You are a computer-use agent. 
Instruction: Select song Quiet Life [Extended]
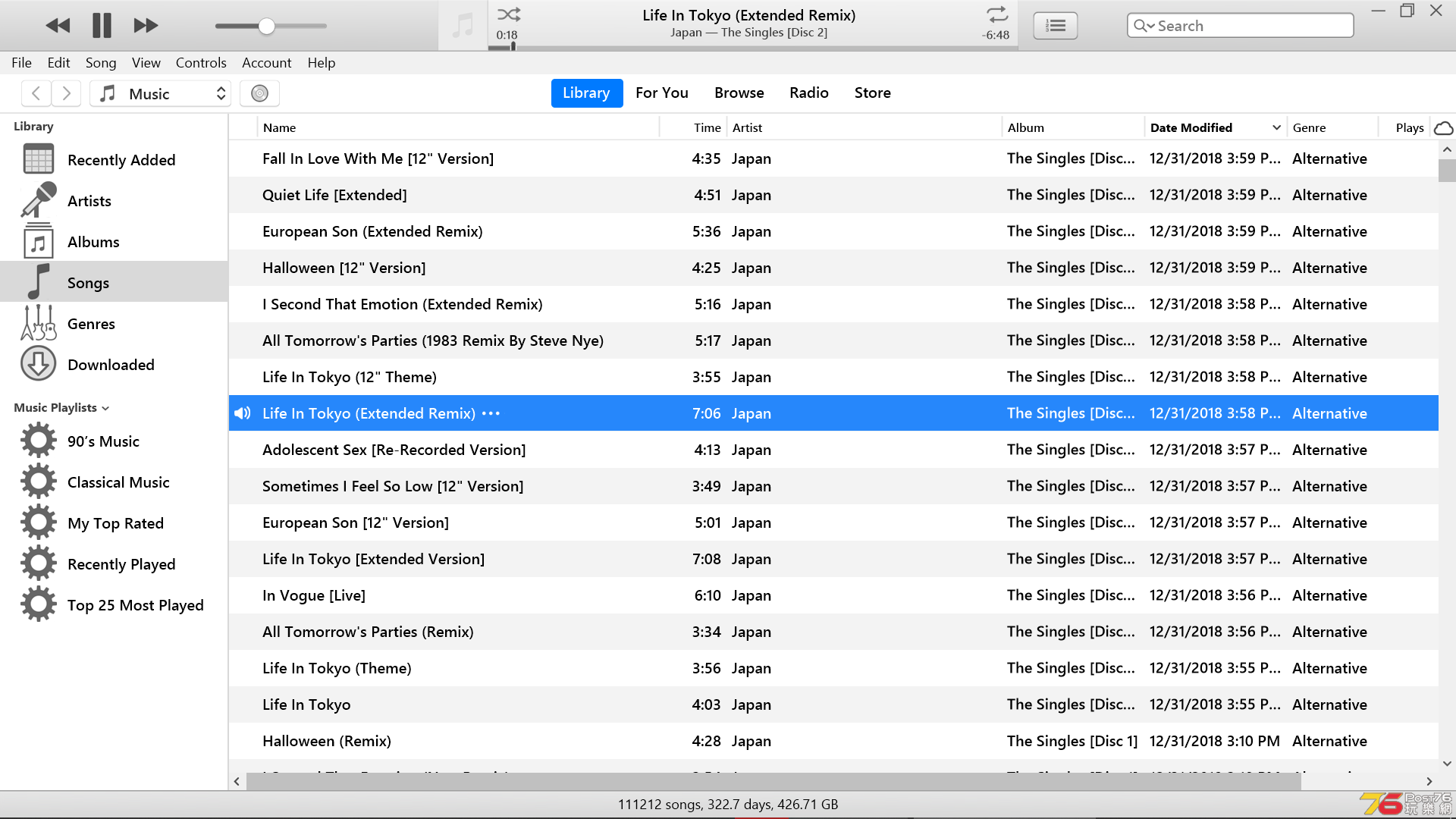coord(833,195)
